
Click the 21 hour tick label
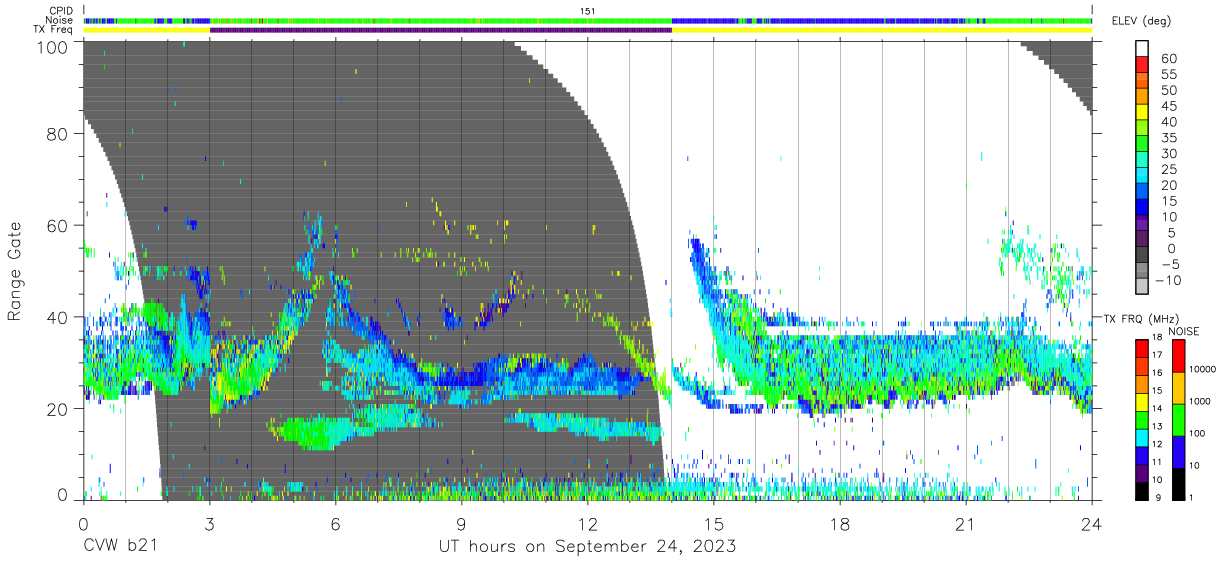[966, 524]
